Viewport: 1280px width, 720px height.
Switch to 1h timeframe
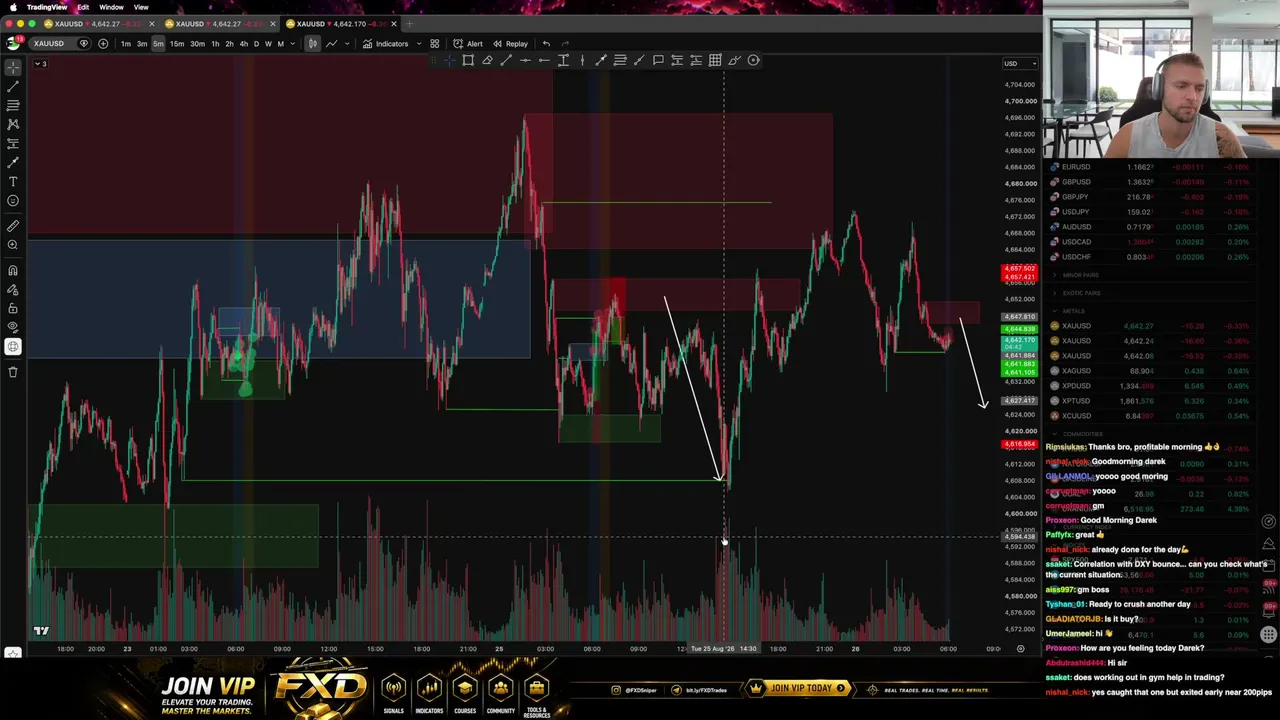click(x=215, y=44)
